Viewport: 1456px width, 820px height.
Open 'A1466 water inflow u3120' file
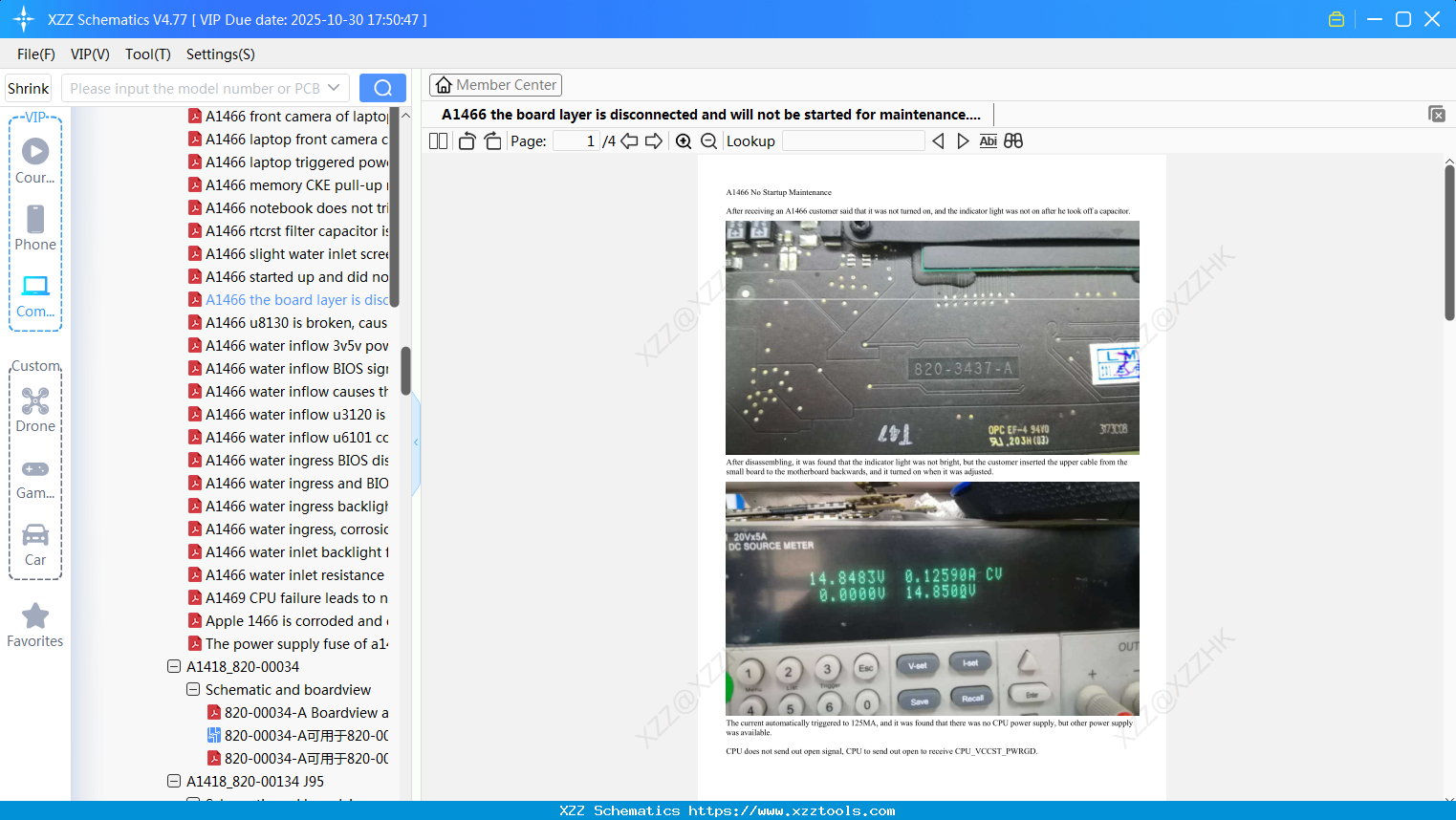click(x=296, y=415)
